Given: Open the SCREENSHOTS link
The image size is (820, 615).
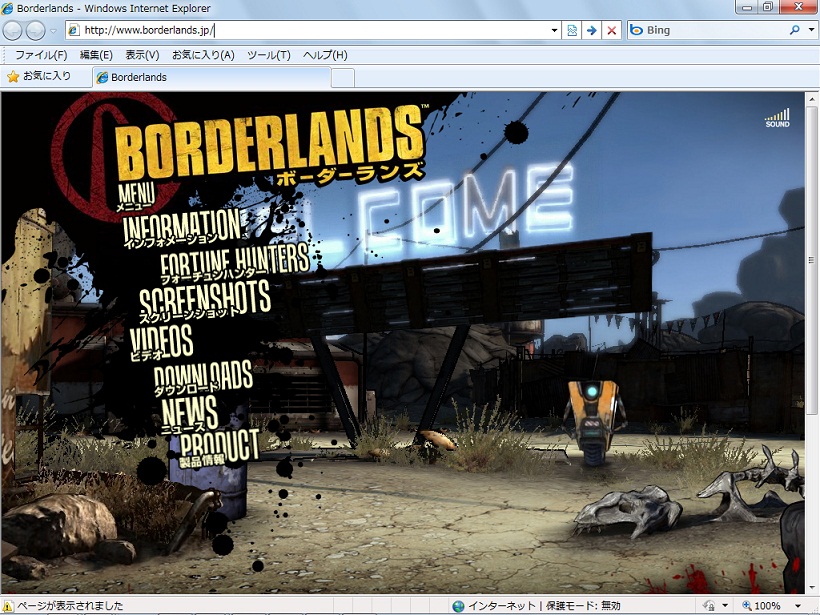Looking at the screenshot, I should [x=204, y=300].
